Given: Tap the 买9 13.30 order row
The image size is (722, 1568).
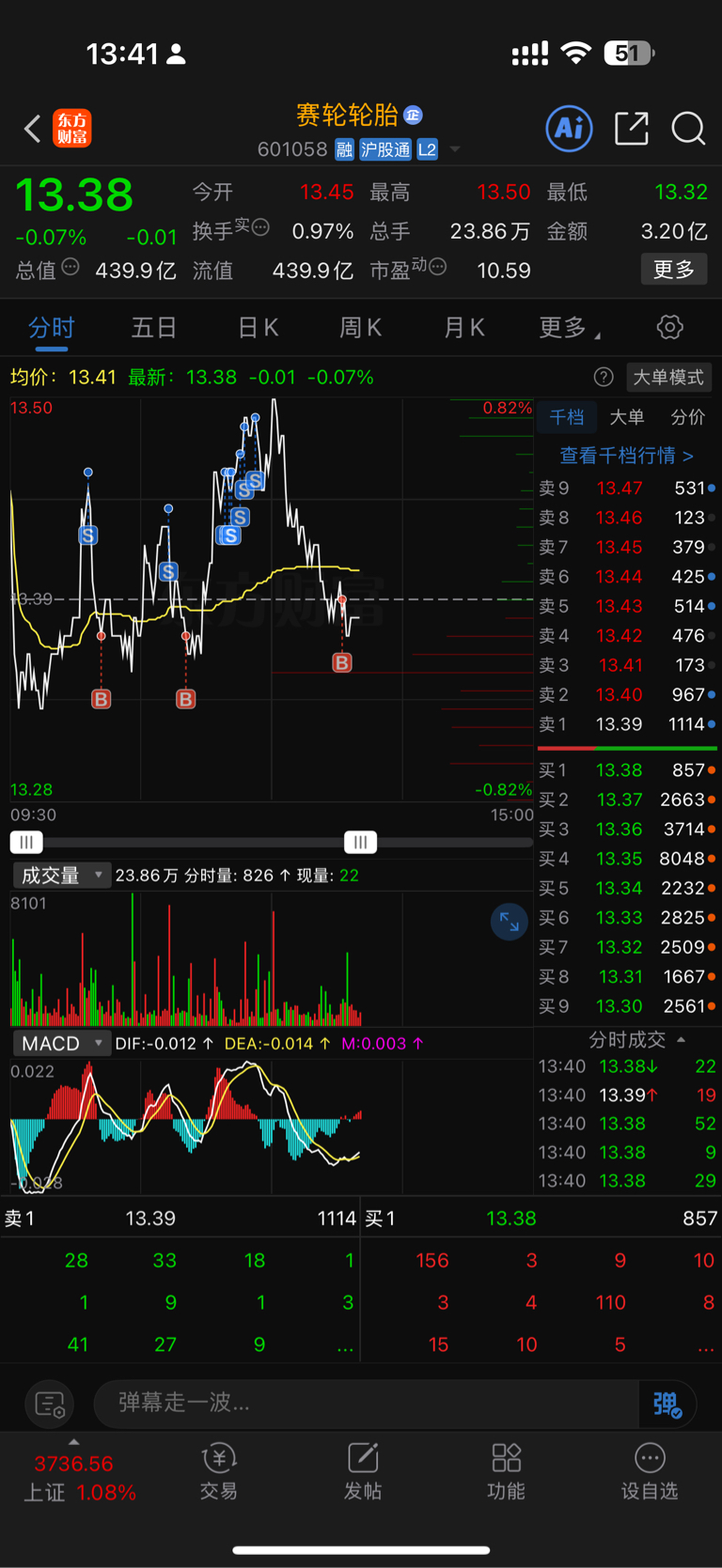Looking at the screenshot, I should click(627, 1006).
